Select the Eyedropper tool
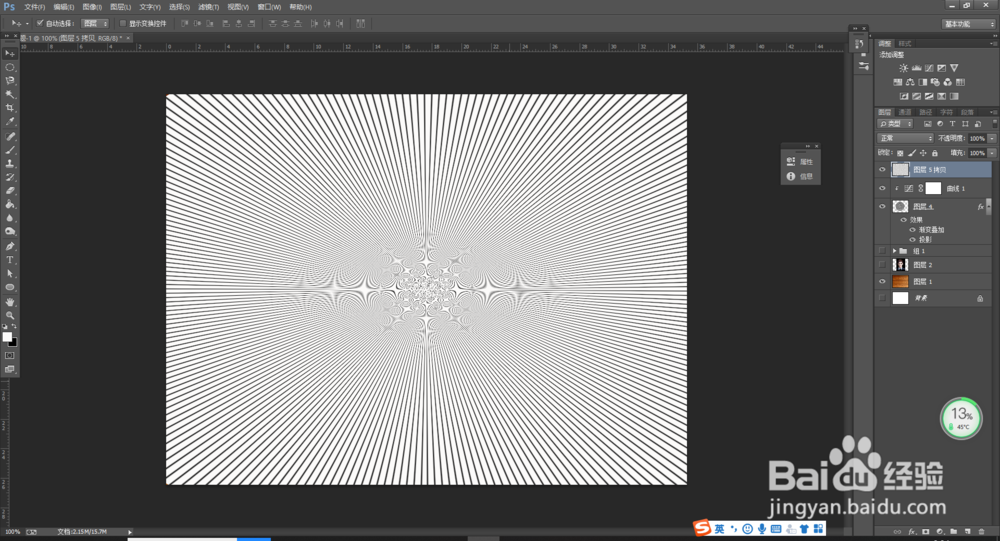Viewport: 1000px width, 541px height. point(10,121)
